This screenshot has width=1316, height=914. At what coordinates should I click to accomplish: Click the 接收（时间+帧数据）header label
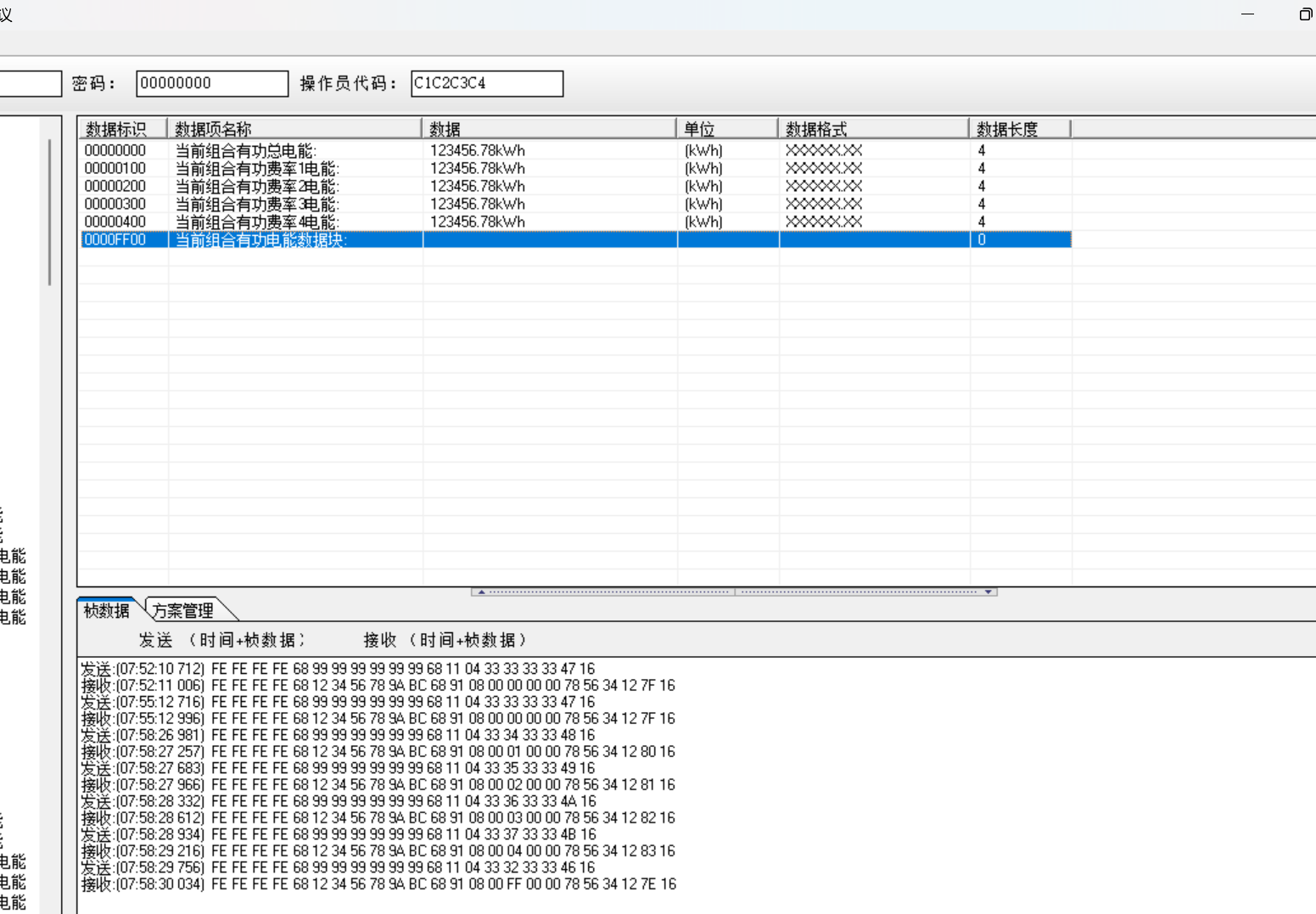click(x=445, y=640)
